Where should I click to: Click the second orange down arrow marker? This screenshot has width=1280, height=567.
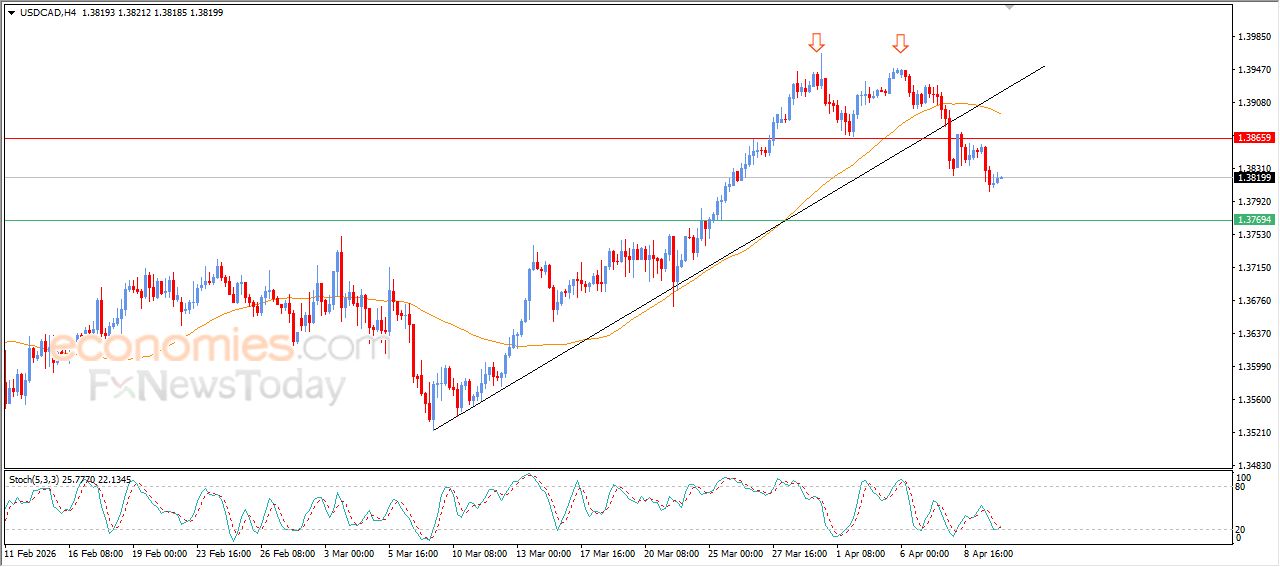[900, 42]
